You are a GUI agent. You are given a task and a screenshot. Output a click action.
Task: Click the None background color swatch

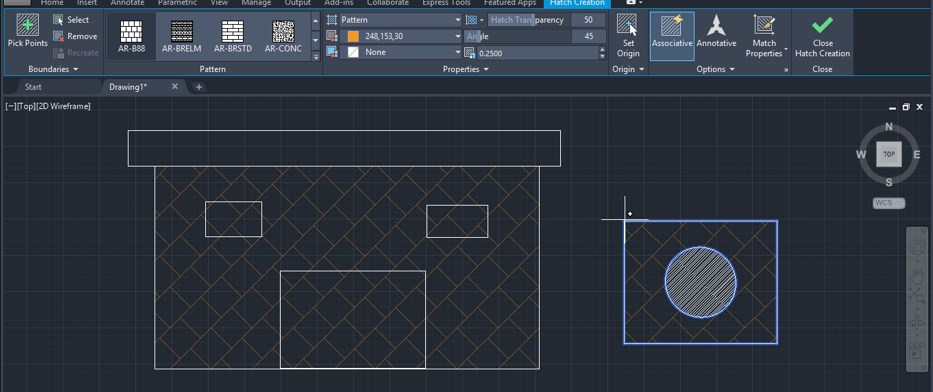pos(353,52)
